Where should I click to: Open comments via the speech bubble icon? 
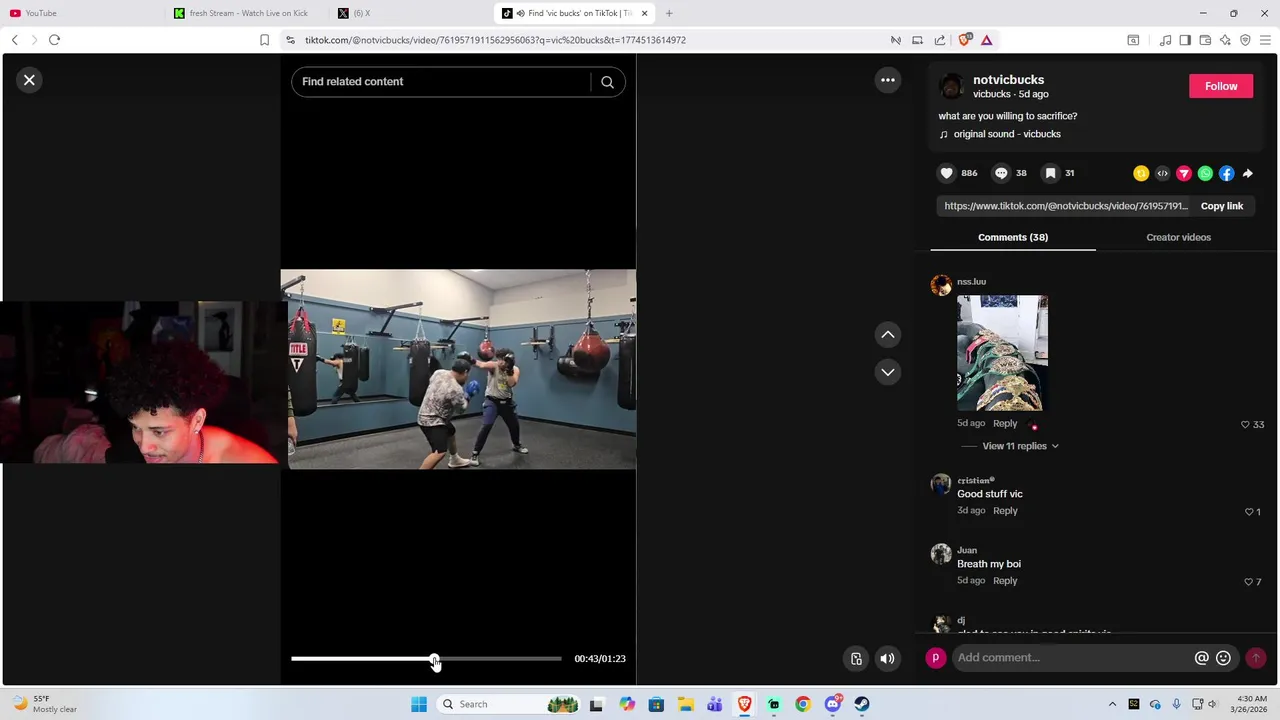click(1001, 173)
